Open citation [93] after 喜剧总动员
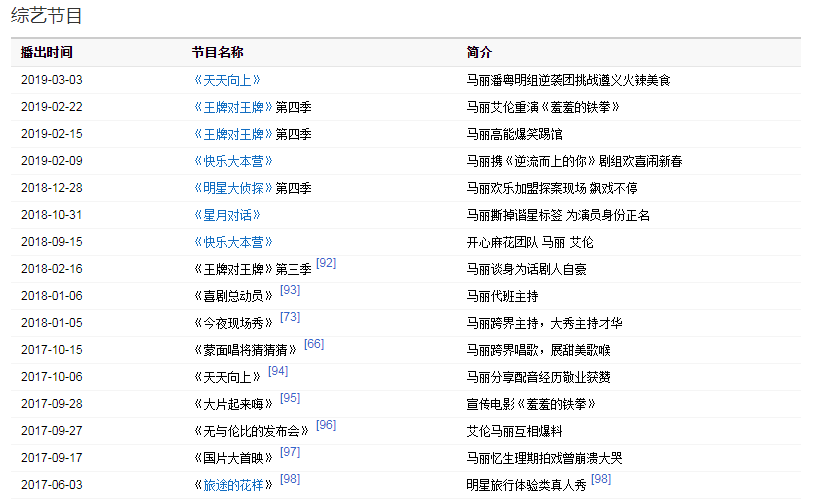This screenshot has width=815, height=501. coord(290,290)
